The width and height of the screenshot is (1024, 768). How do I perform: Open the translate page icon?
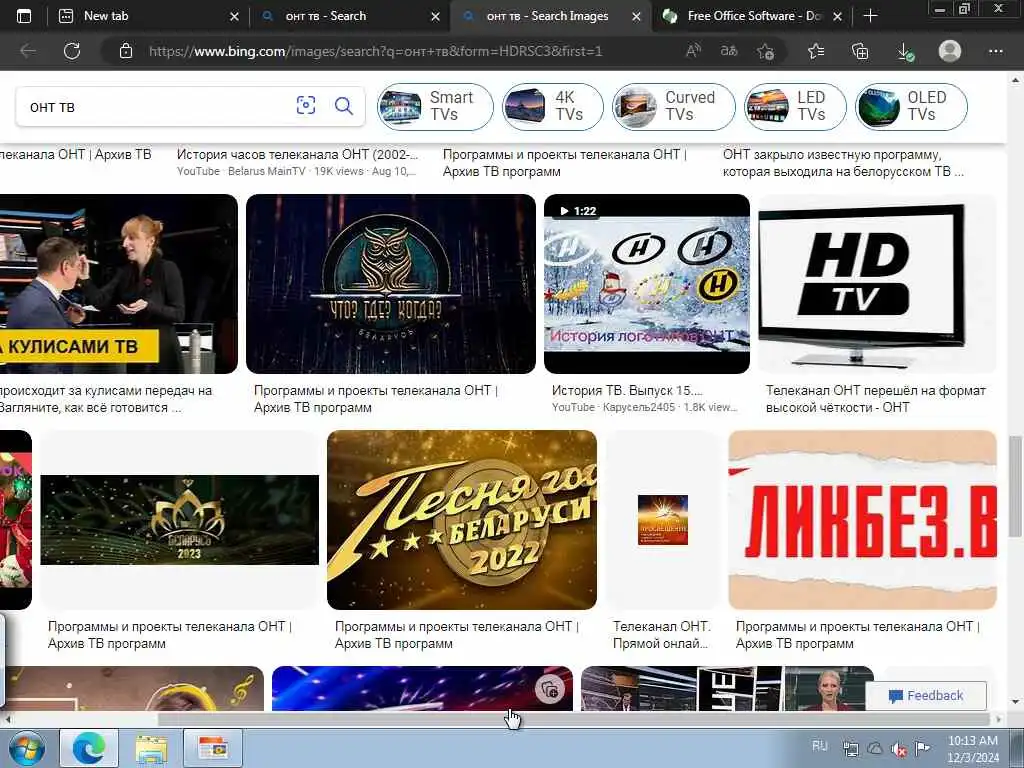[x=729, y=51]
